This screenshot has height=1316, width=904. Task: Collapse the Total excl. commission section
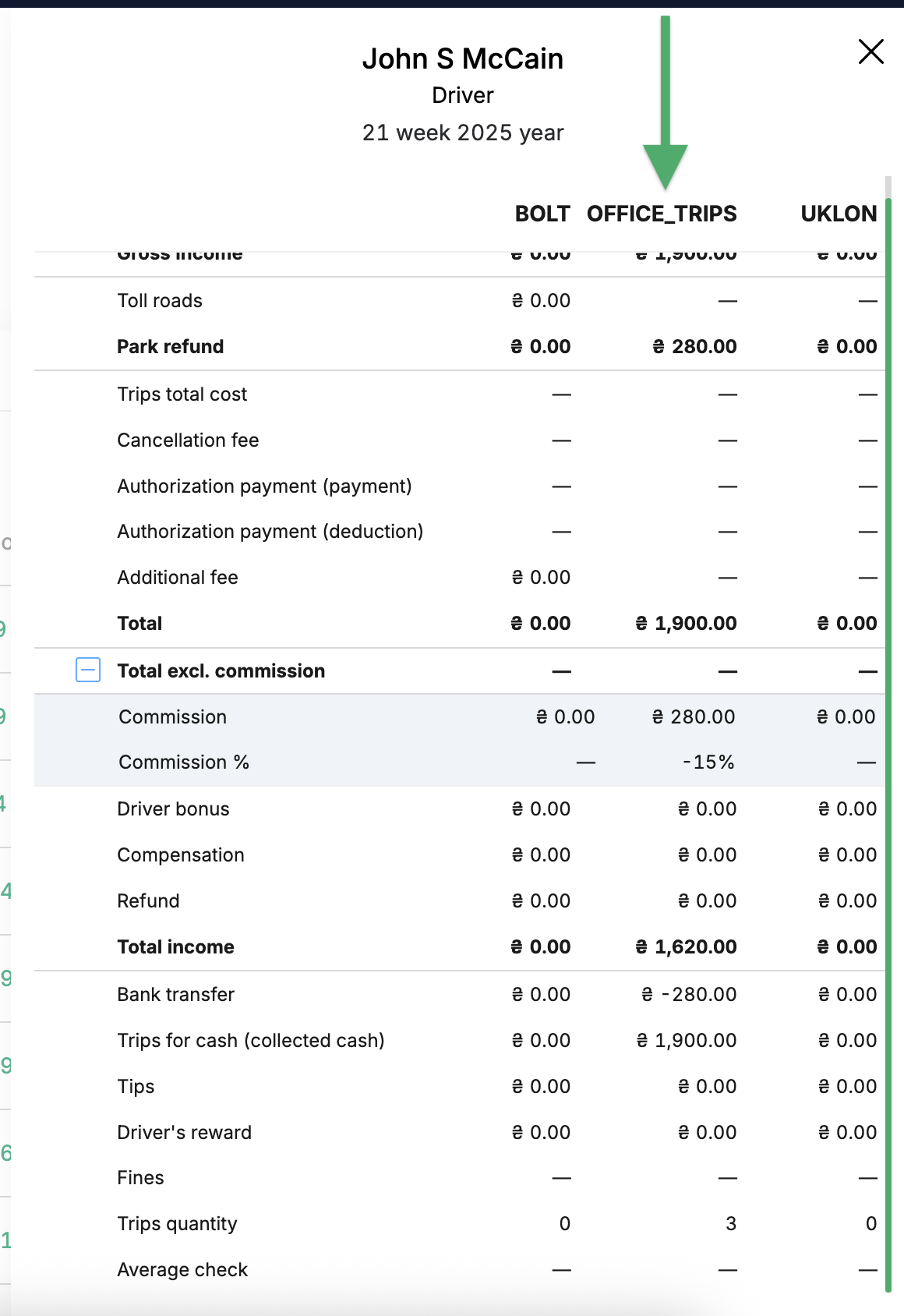point(88,670)
